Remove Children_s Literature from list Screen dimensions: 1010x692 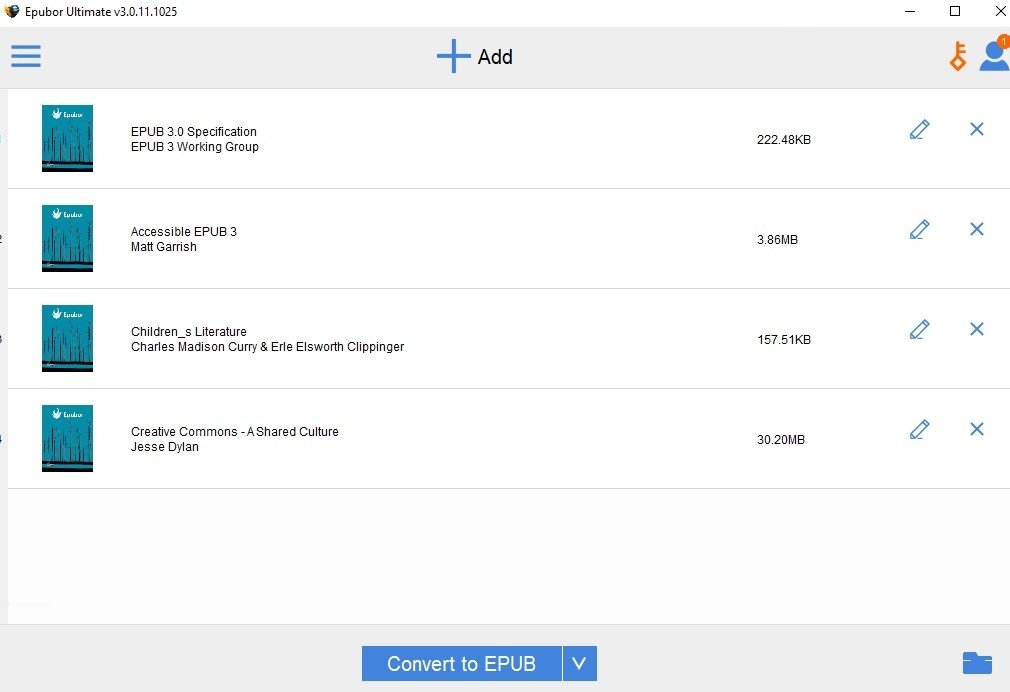coord(977,329)
